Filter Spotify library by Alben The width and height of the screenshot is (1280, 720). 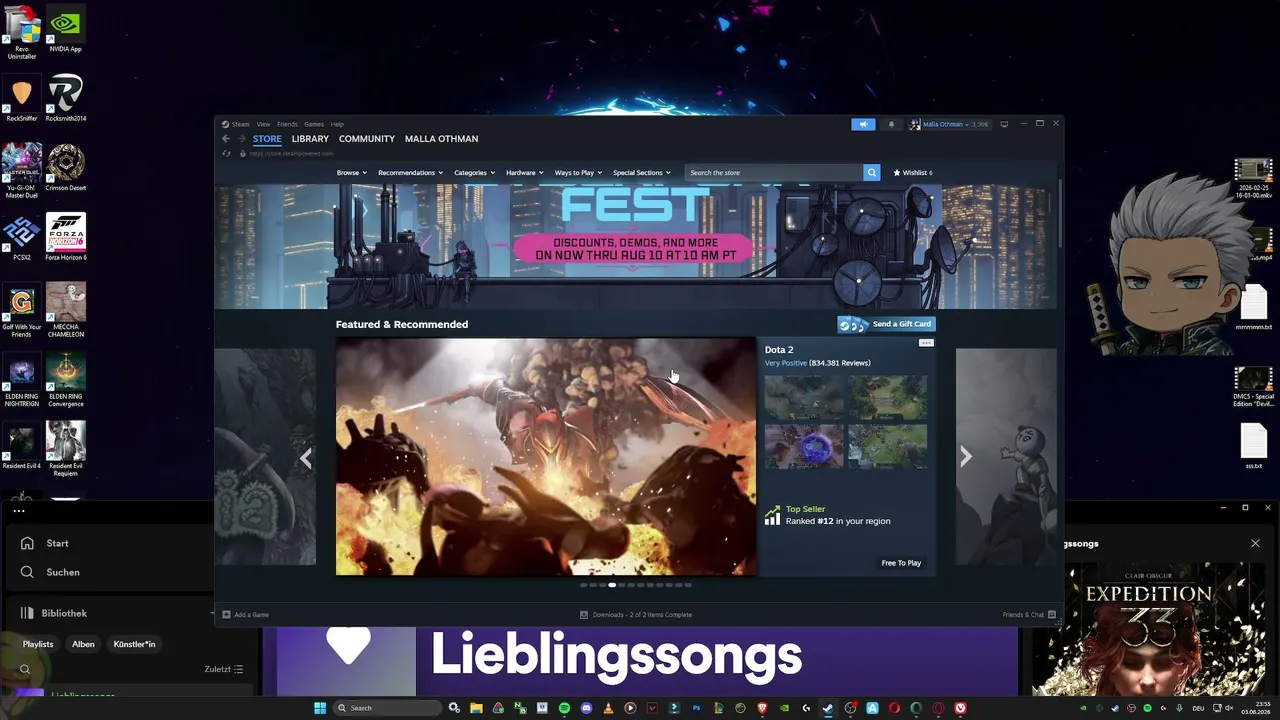point(83,644)
